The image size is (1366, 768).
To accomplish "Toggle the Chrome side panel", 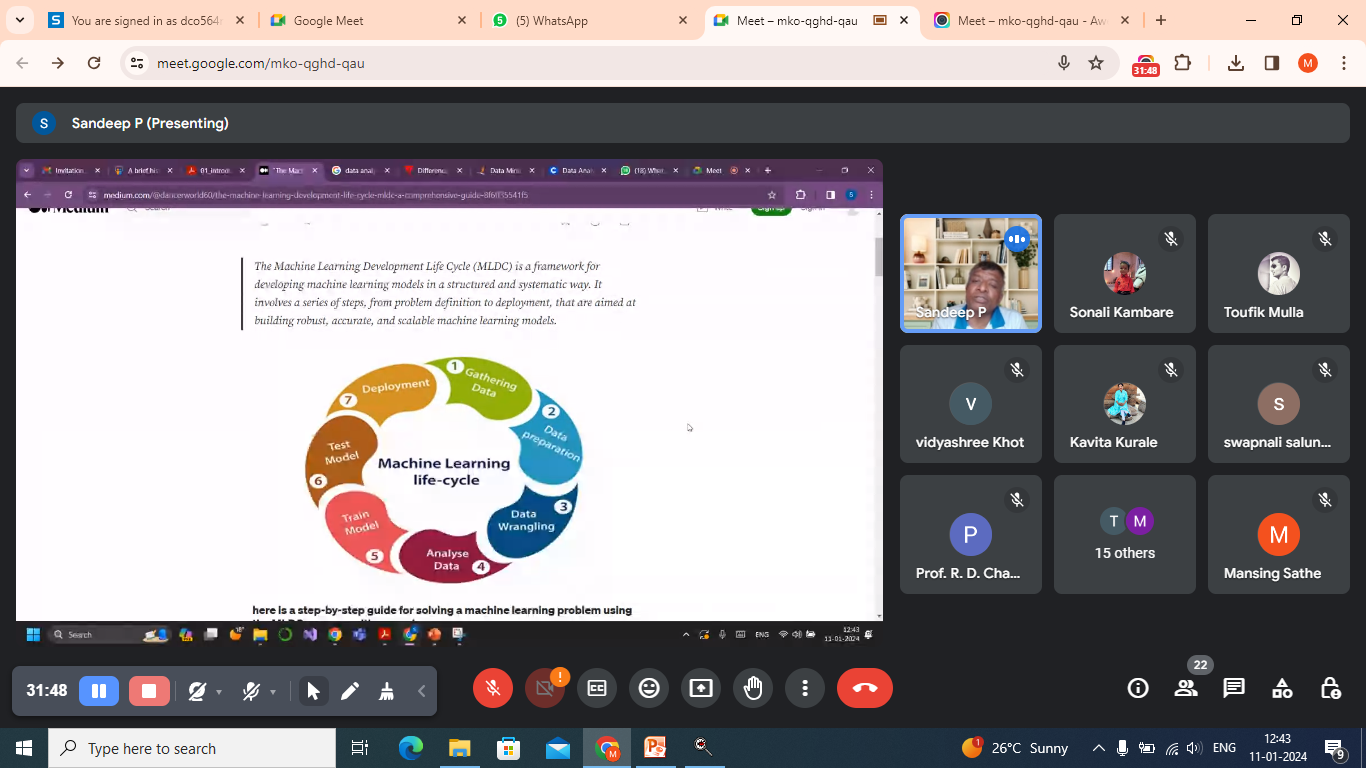I will click(x=1272, y=63).
